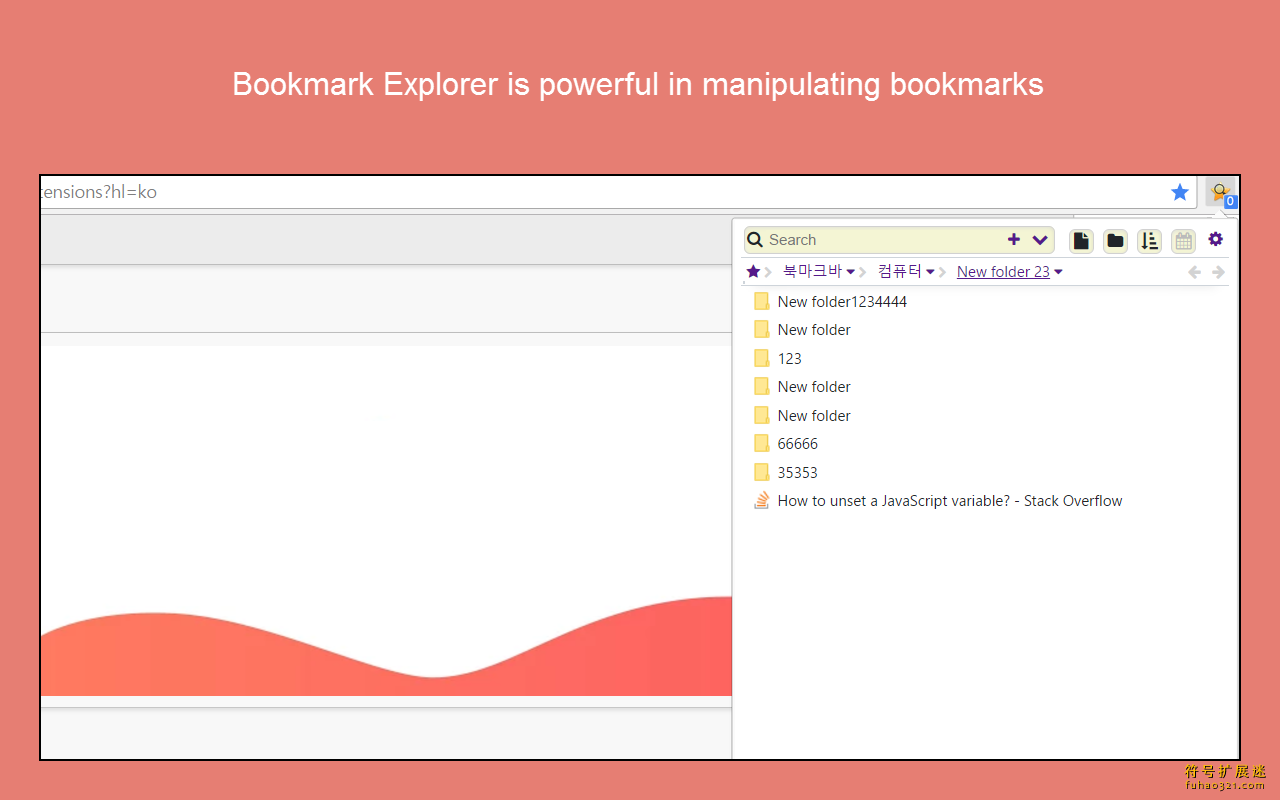Click folder icon beside 35353
The image size is (1280, 800).
point(762,473)
